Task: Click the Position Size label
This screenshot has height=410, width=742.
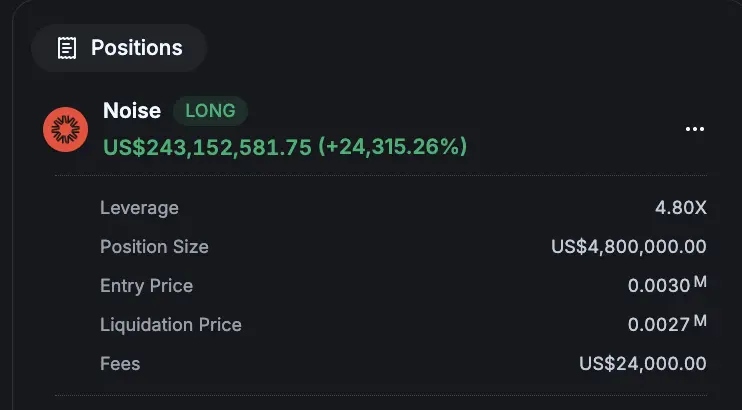Action: click(x=154, y=247)
